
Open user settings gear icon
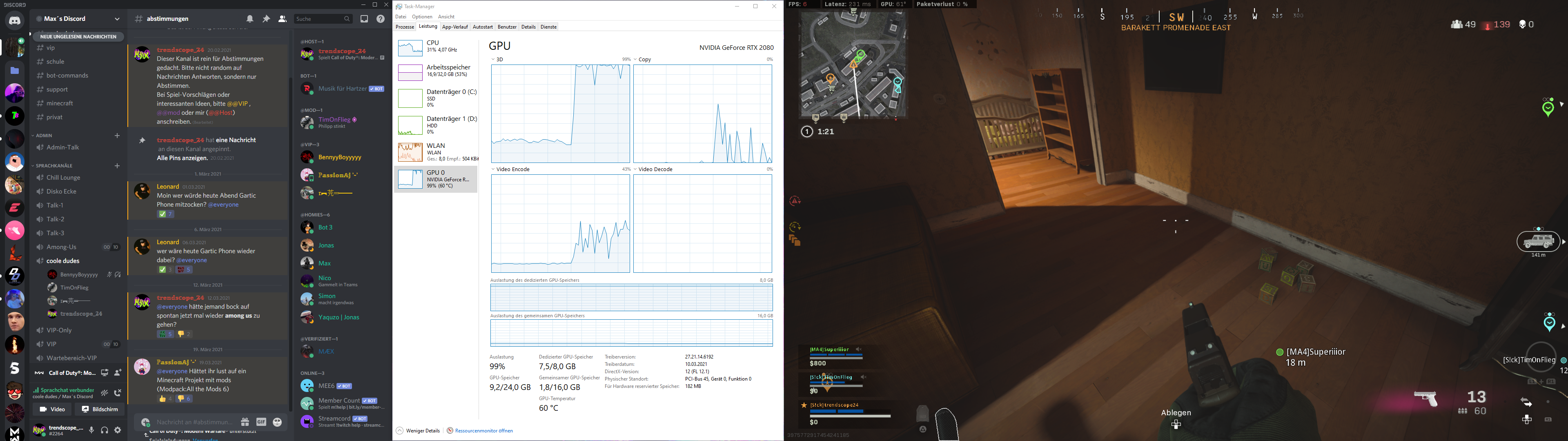click(x=118, y=430)
